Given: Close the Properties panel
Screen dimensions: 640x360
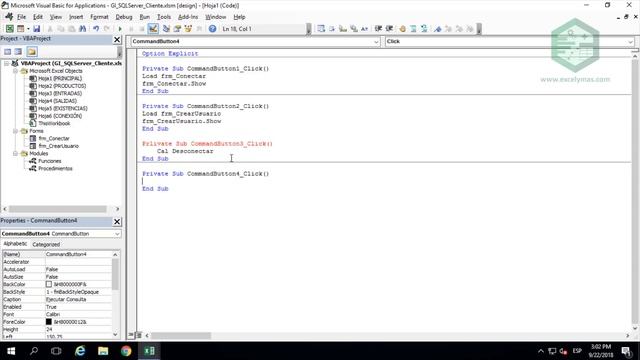Looking at the screenshot, I should click(x=117, y=222).
